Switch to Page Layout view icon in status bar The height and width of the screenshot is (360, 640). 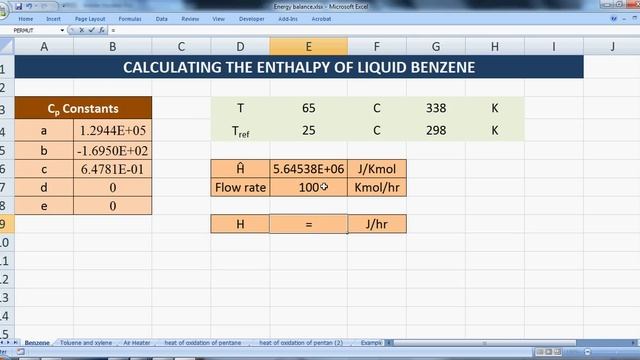pyautogui.click(x=549, y=352)
